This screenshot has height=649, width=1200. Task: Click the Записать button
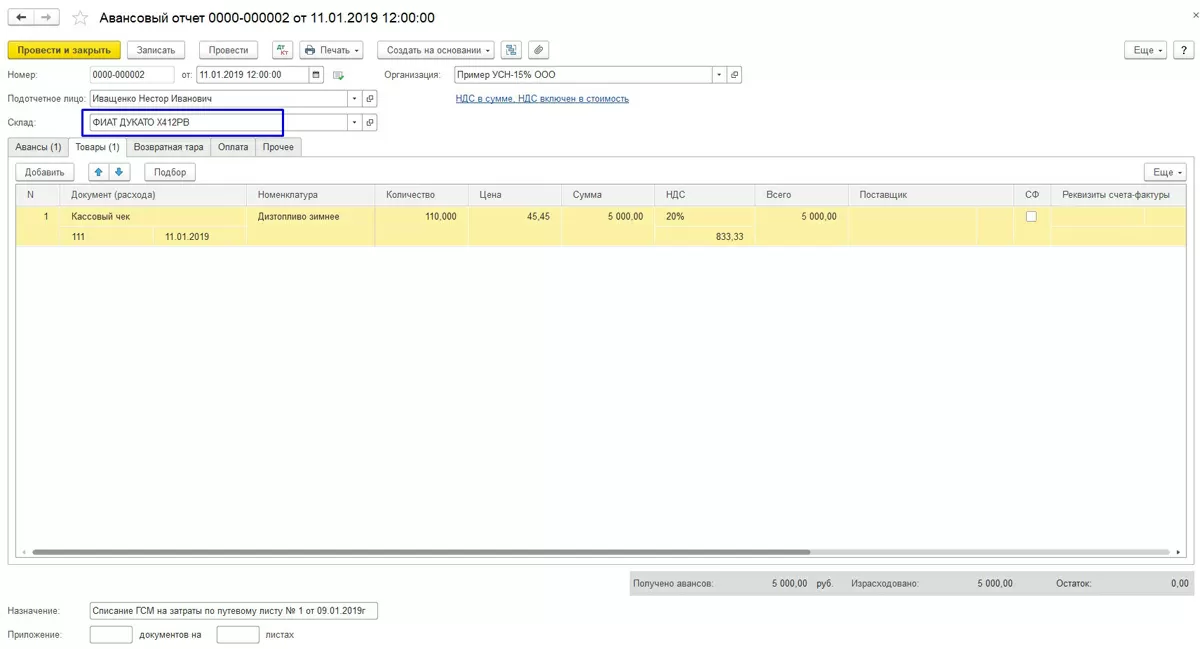pos(156,50)
